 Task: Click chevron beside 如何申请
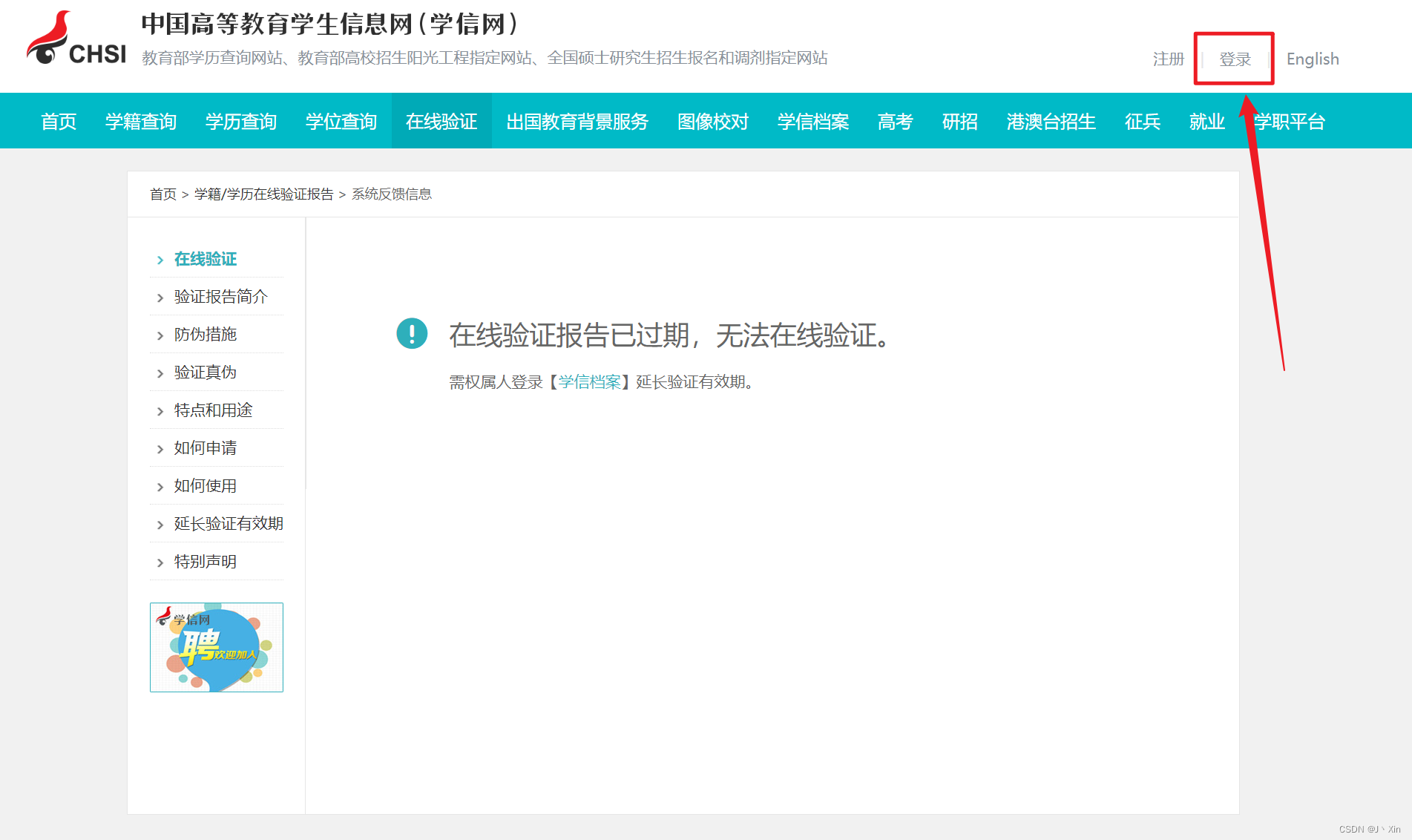[x=160, y=449]
